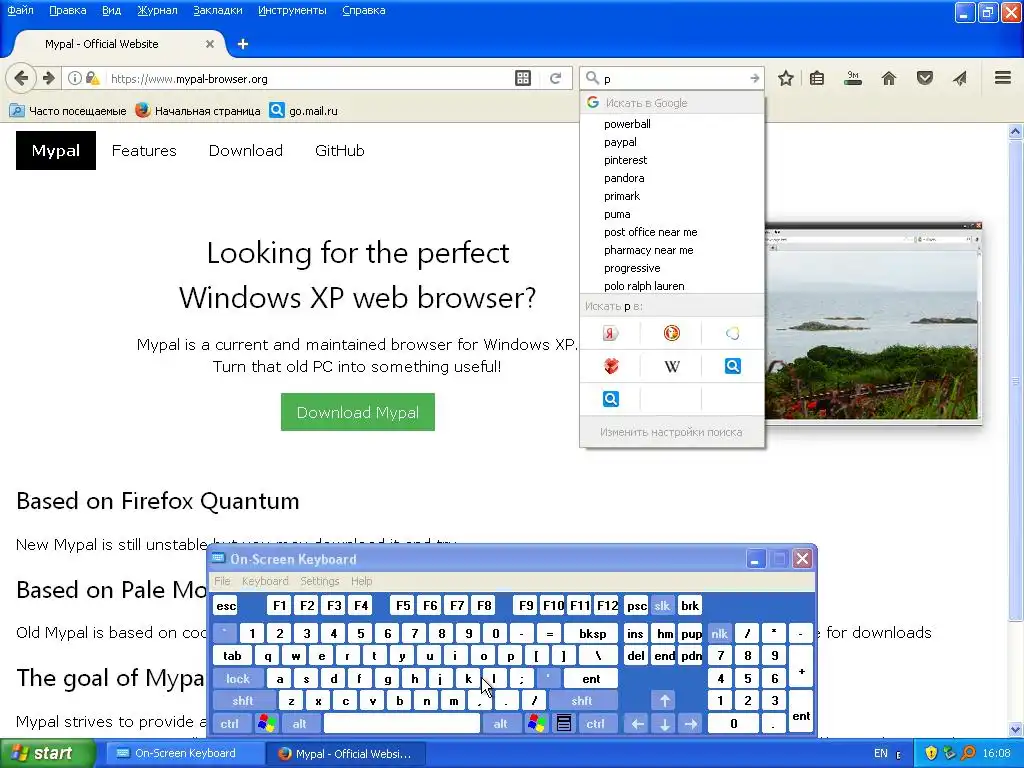Toggle the slk scroll lock key
Viewport: 1024px width, 768px height.
click(x=662, y=606)
